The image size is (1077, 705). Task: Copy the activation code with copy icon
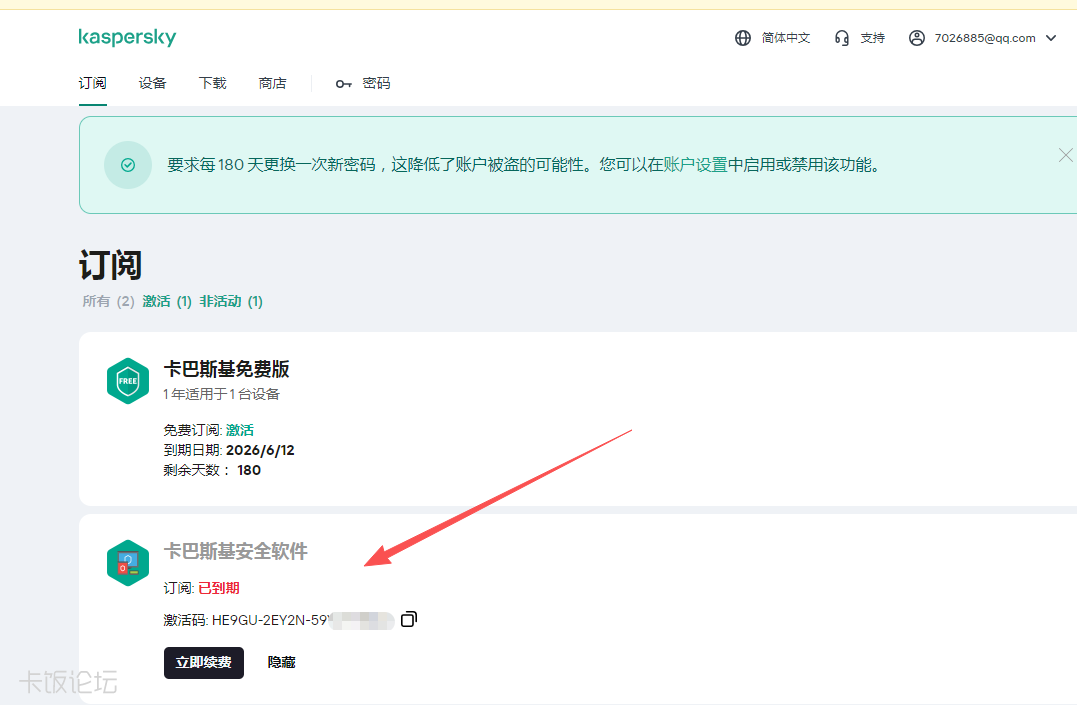click(x=408, y=620)
